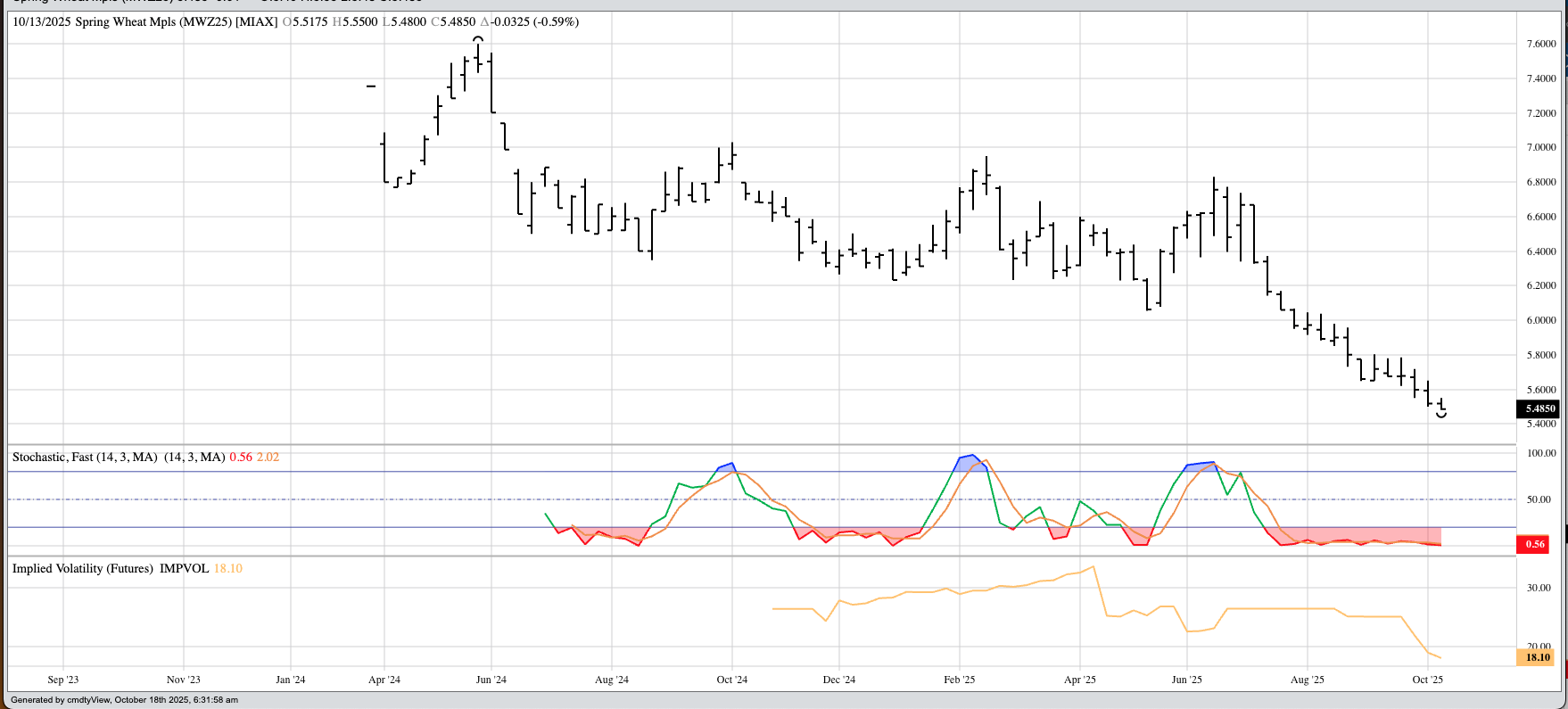Click the contract low arc marker

[x=1440, y=414]
